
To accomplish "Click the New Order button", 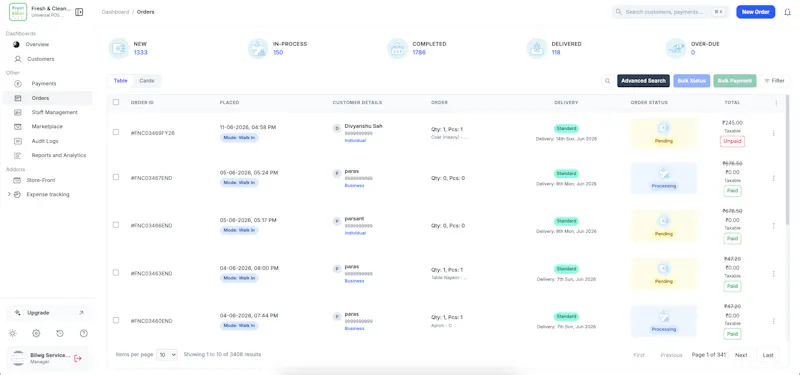I will coord(756,12).
